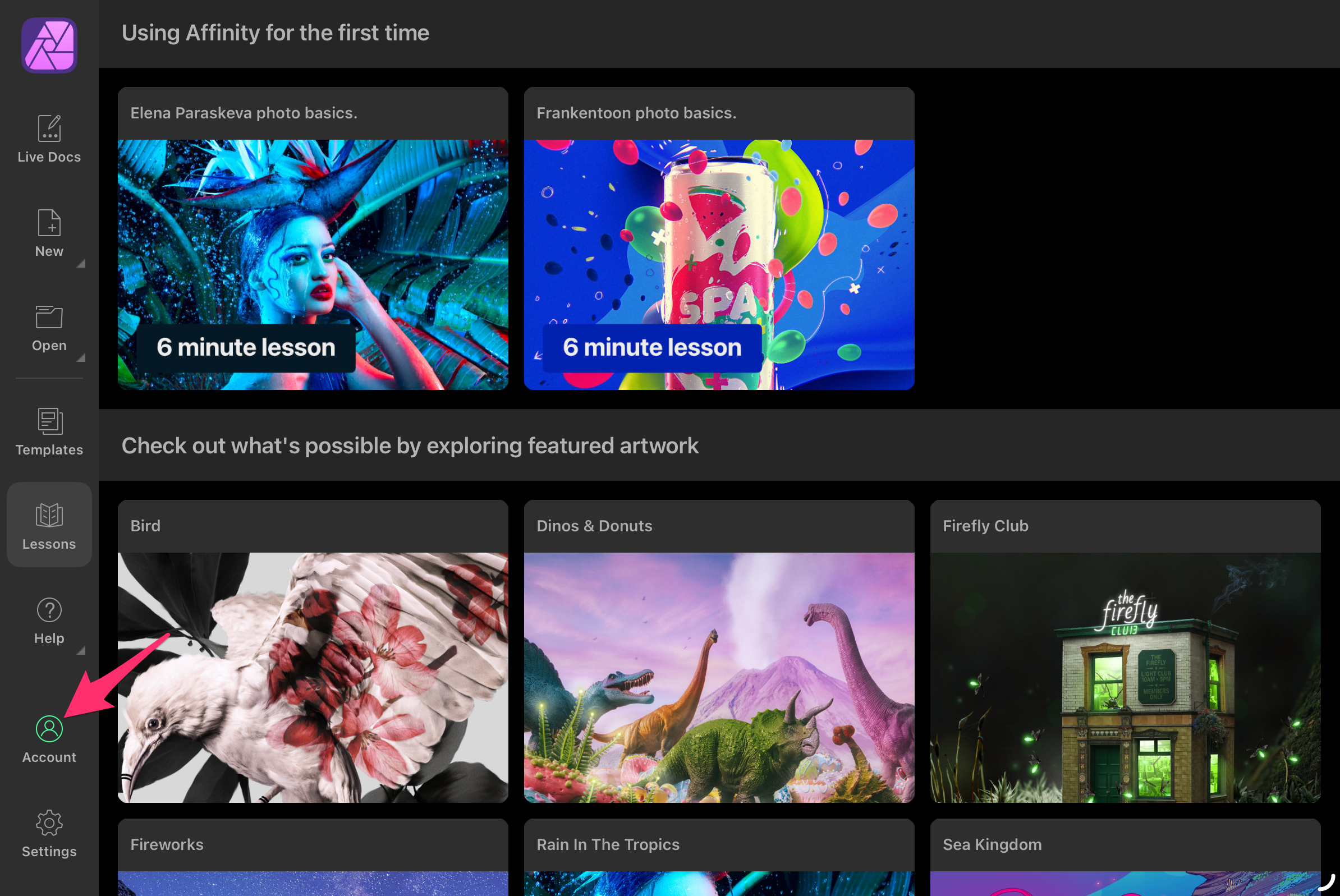Expand the Help submenu corner triangle

pyautogui.click(x=81, y=650)
